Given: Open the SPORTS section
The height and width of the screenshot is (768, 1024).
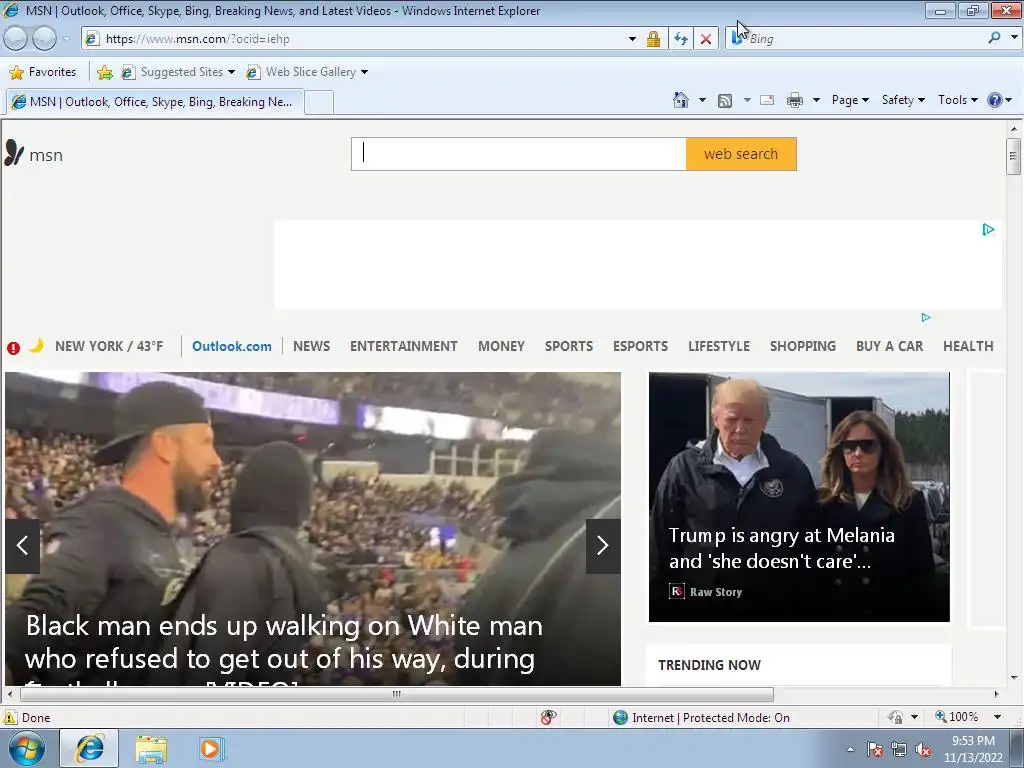Looking at the screenshot, I should click(x=569, y=346).
